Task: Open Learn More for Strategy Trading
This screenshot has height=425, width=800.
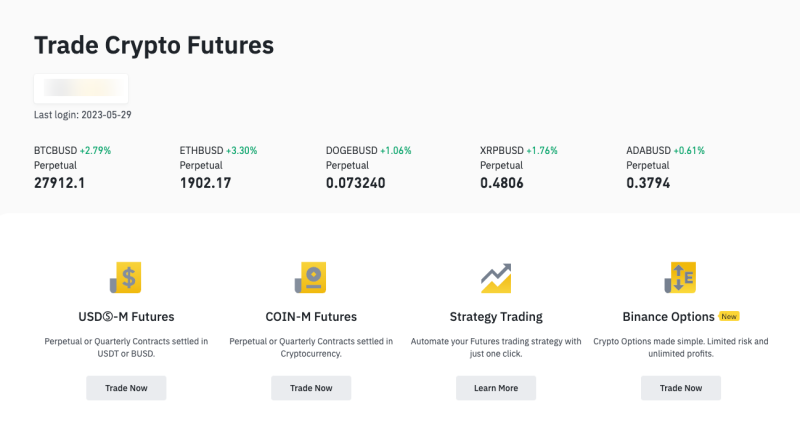Action: (x=496, y=388)
